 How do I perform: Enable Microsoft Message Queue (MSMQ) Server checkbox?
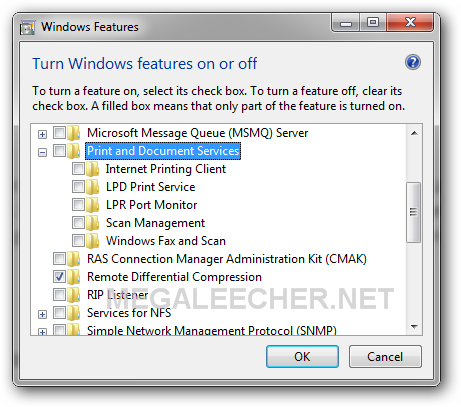coord(60,132)
